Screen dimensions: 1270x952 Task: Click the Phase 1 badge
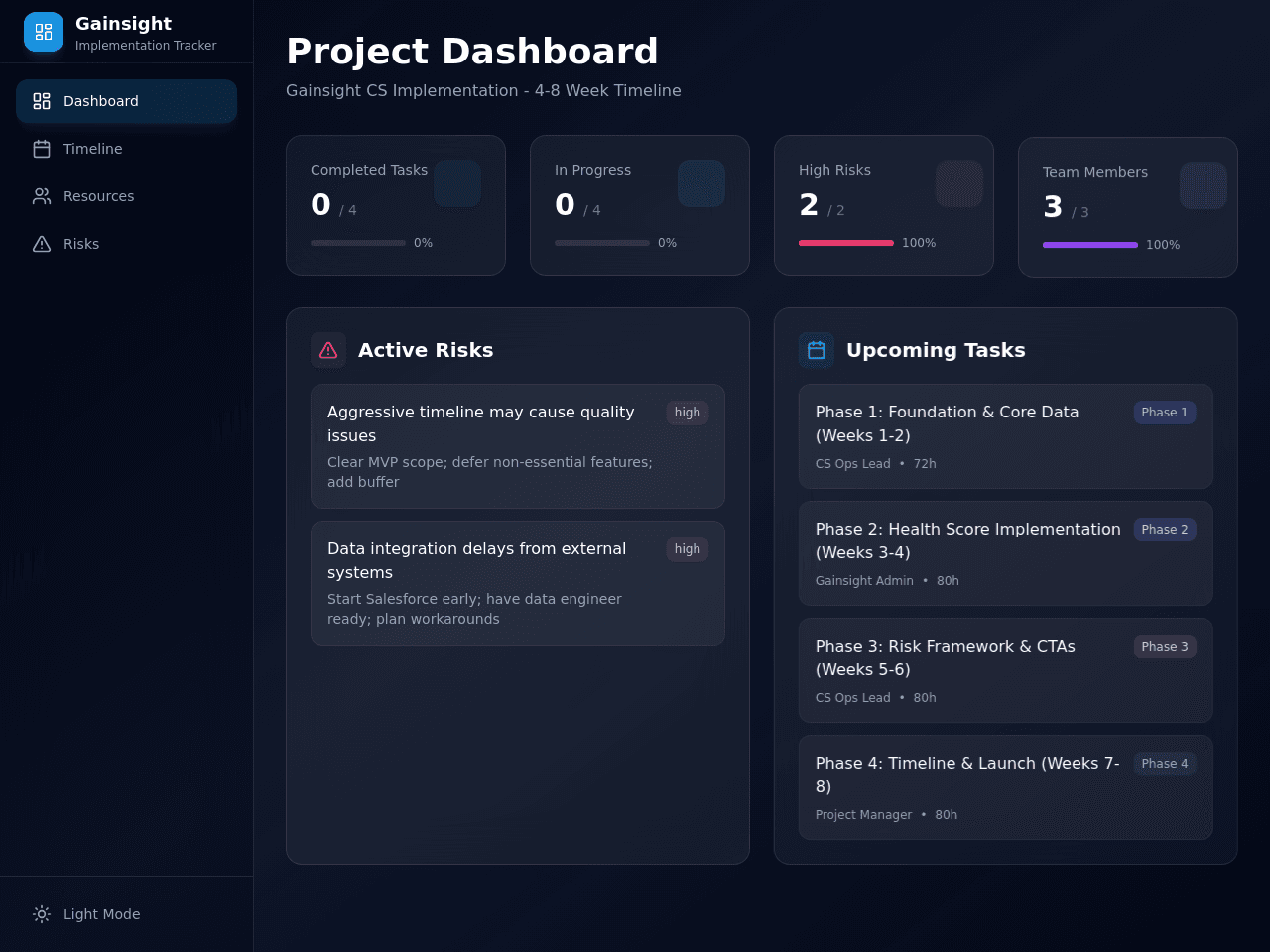coord(1165,413)
